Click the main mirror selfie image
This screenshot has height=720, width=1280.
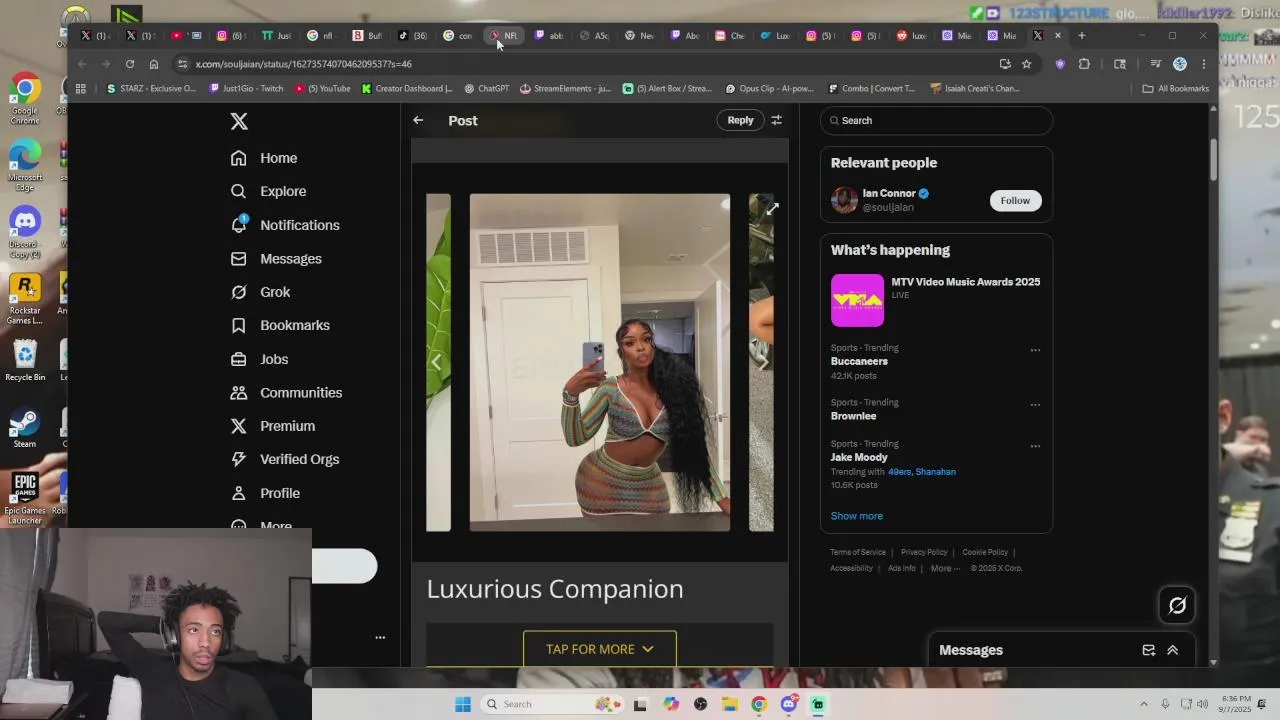pos(600,362)
